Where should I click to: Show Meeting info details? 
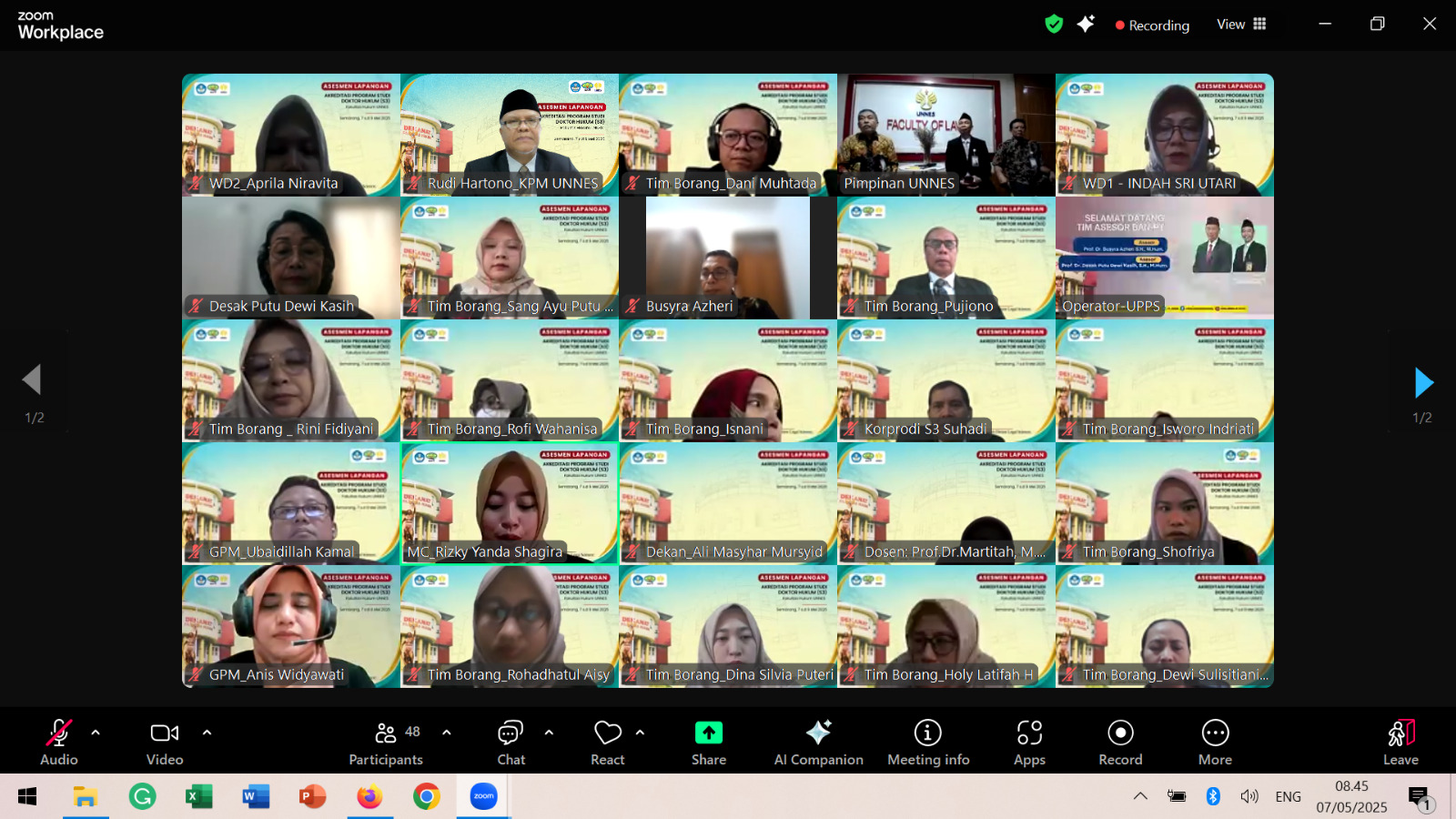coord(927,742)
